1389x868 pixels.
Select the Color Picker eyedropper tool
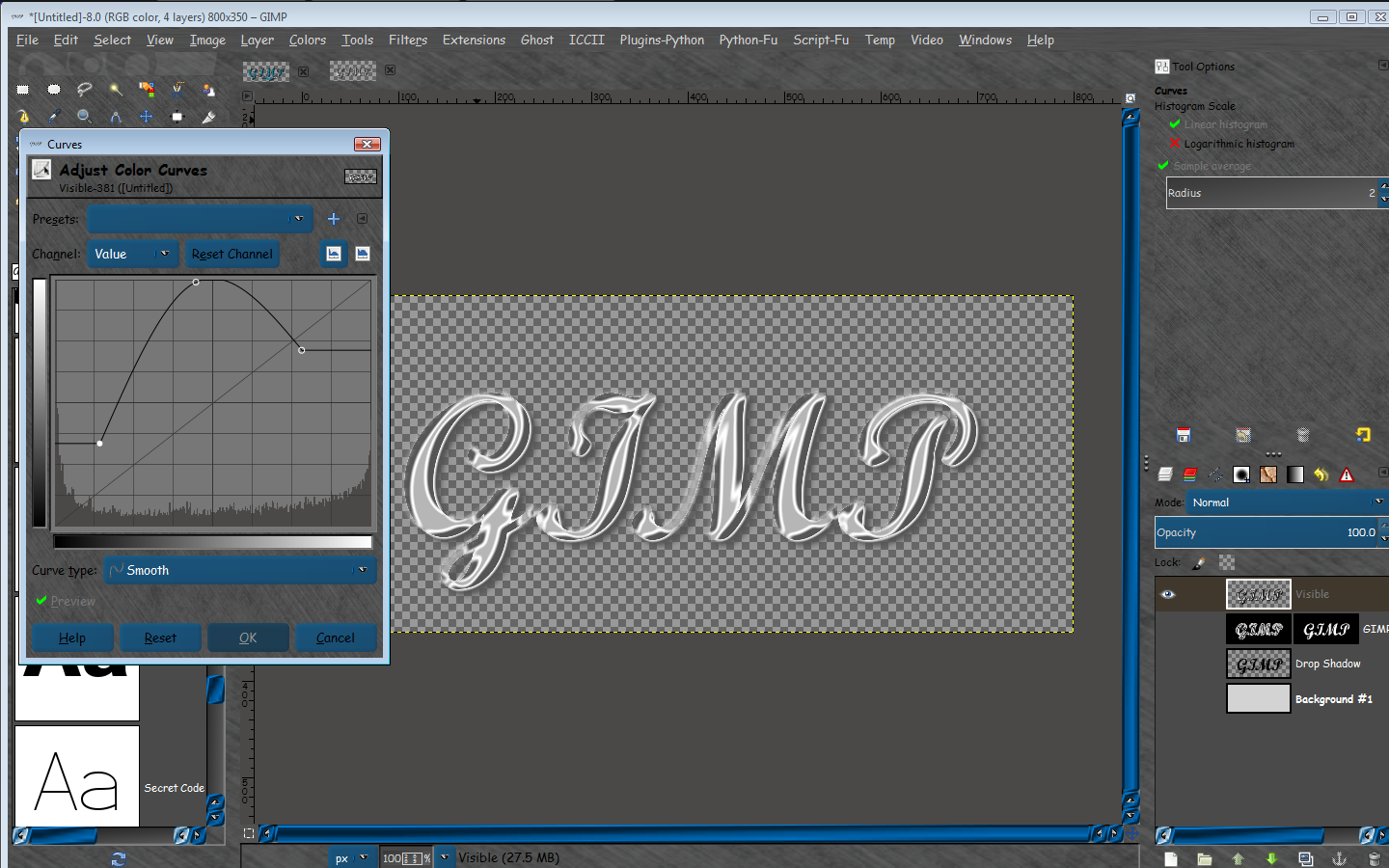(x=54, y=117)
